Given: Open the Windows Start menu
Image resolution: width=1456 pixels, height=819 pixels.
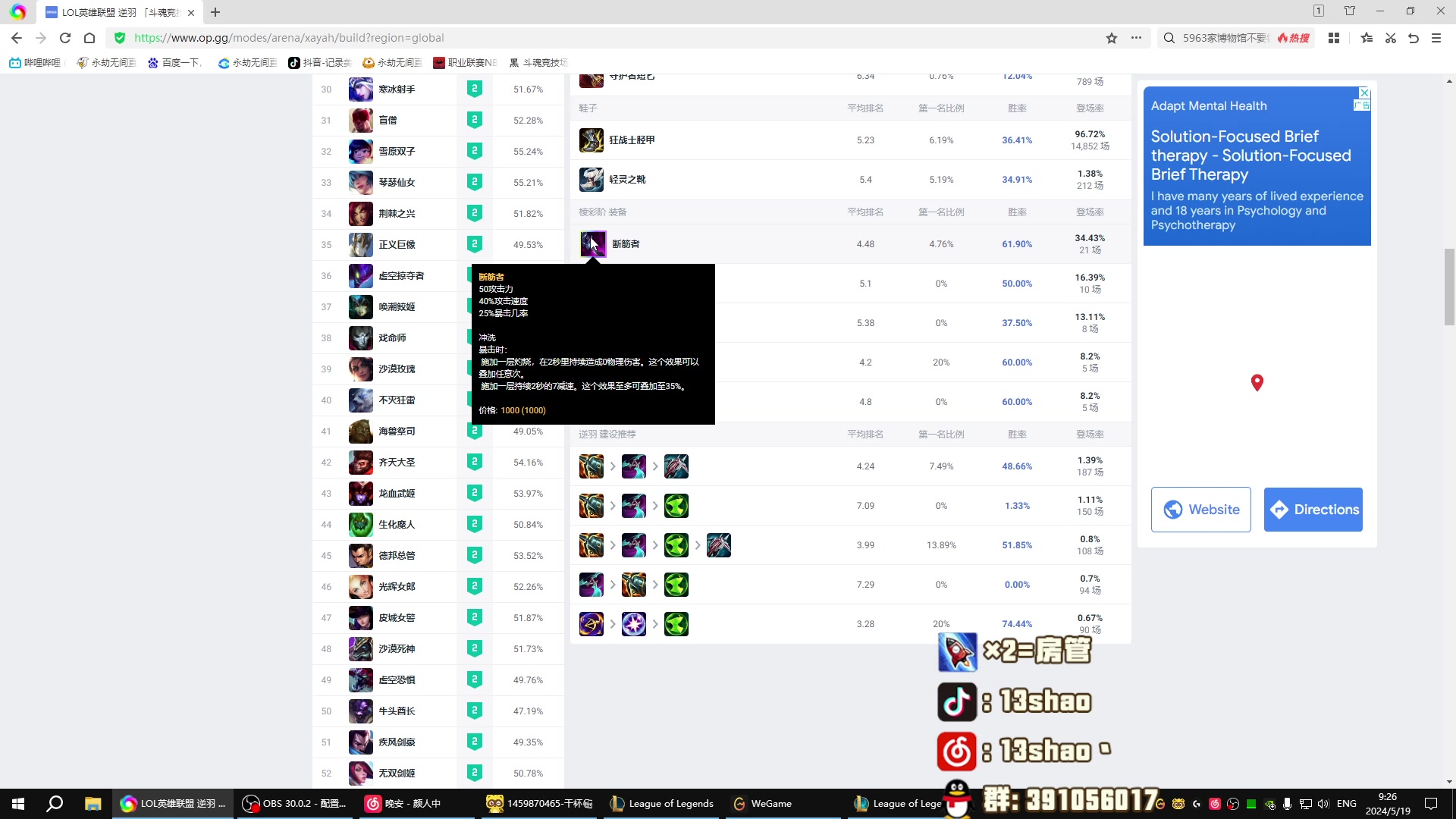Looking at the screenshot, I should (18, 804).
